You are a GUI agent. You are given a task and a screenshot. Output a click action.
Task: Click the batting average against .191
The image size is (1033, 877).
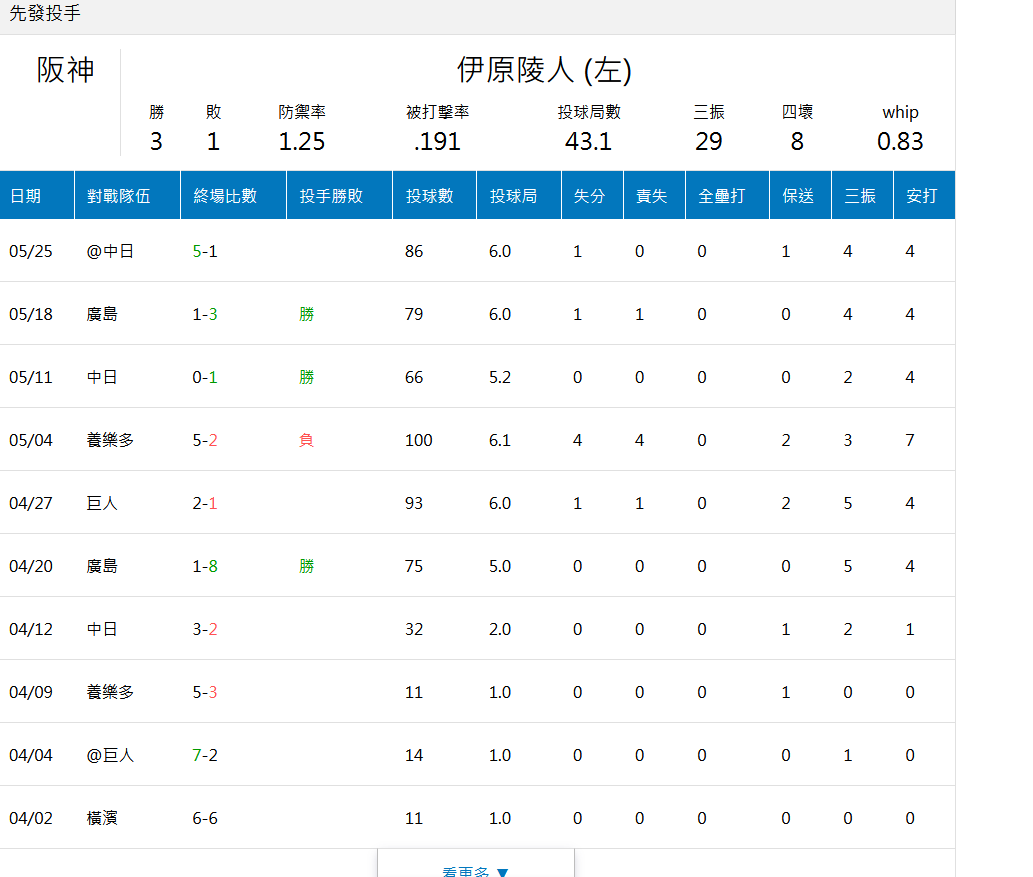point(437,141)
